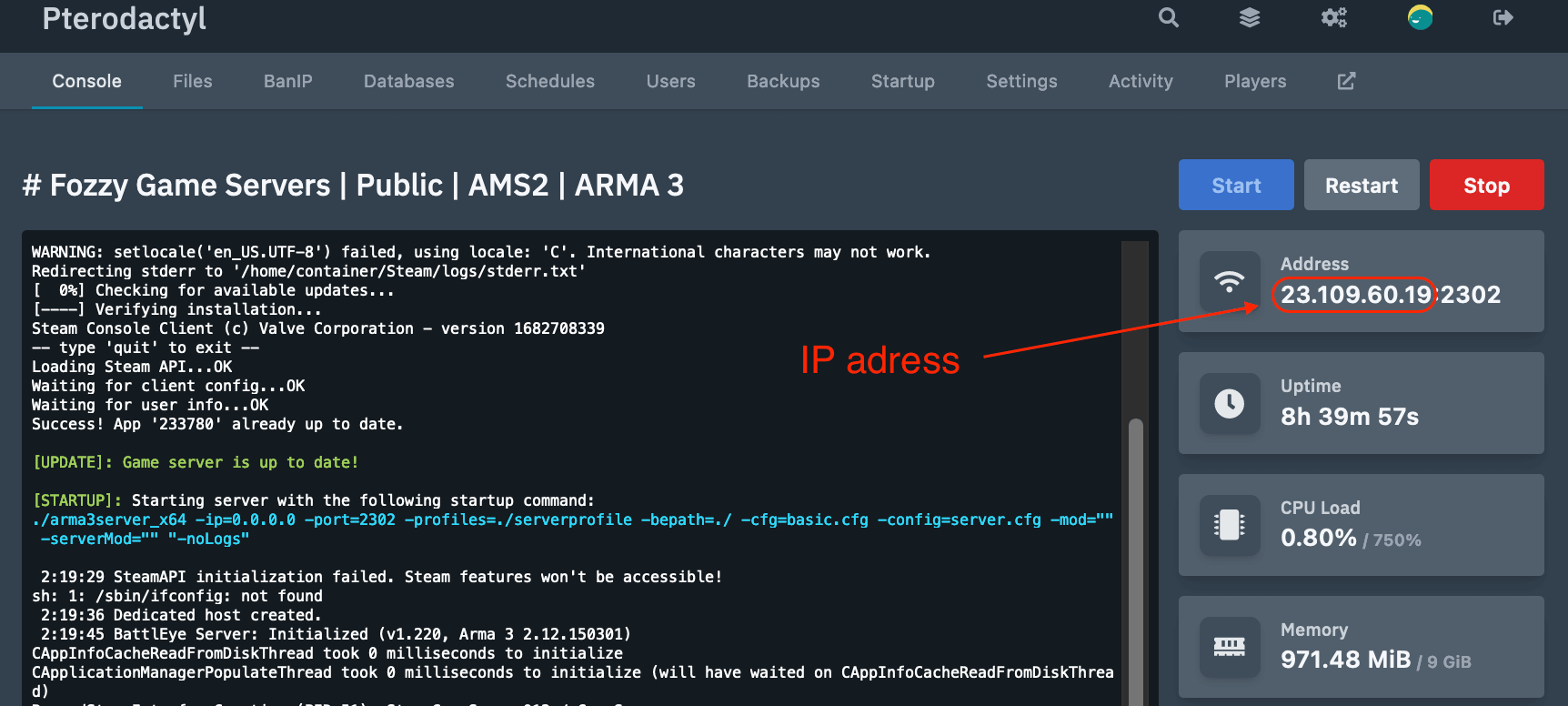Click the 'Verifying installation...' console line
The image size is (1568, 706).
point(176,309)
